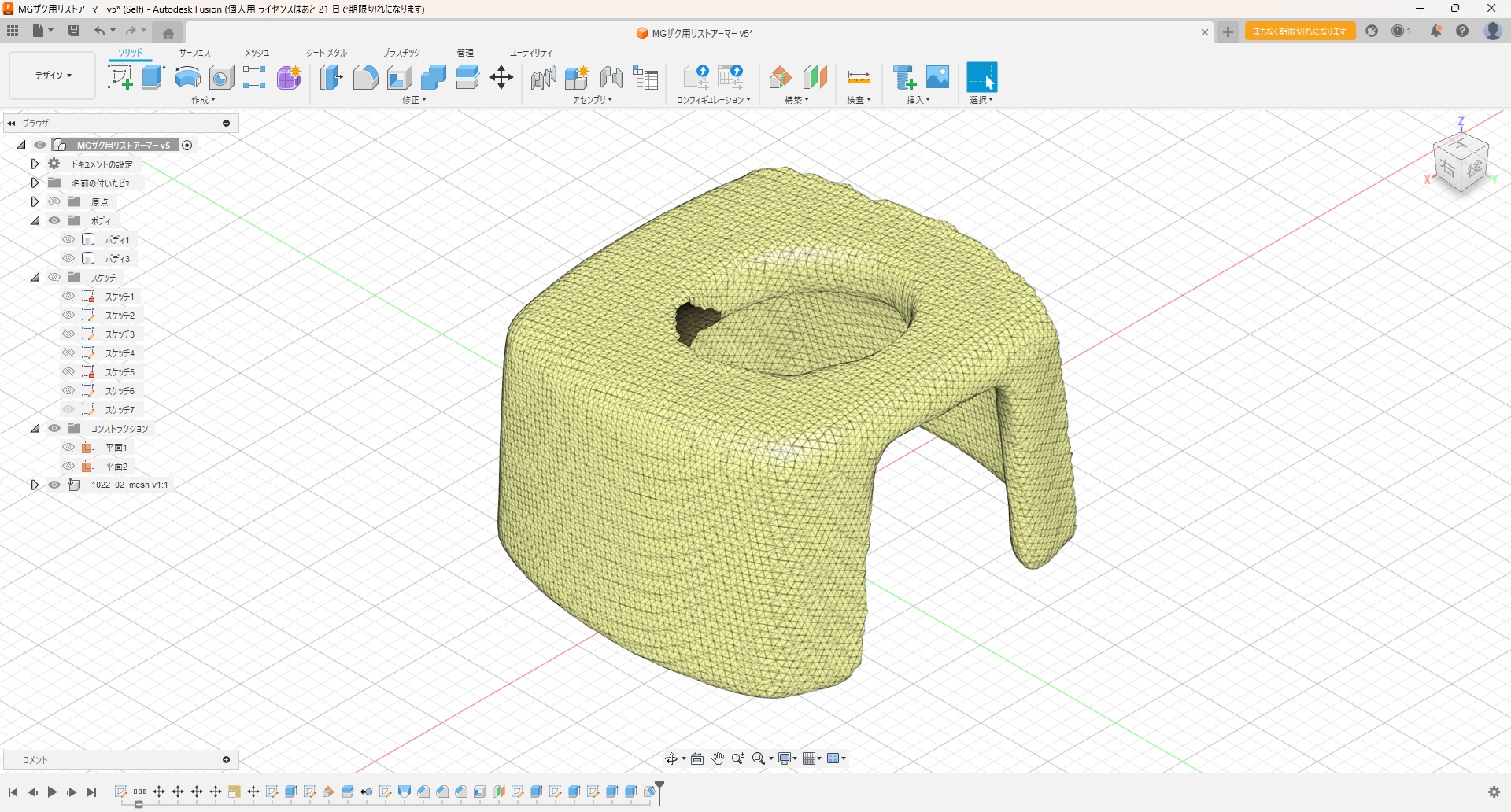
Task: Open the Measure inspect tool
Action: click(859, 77)
